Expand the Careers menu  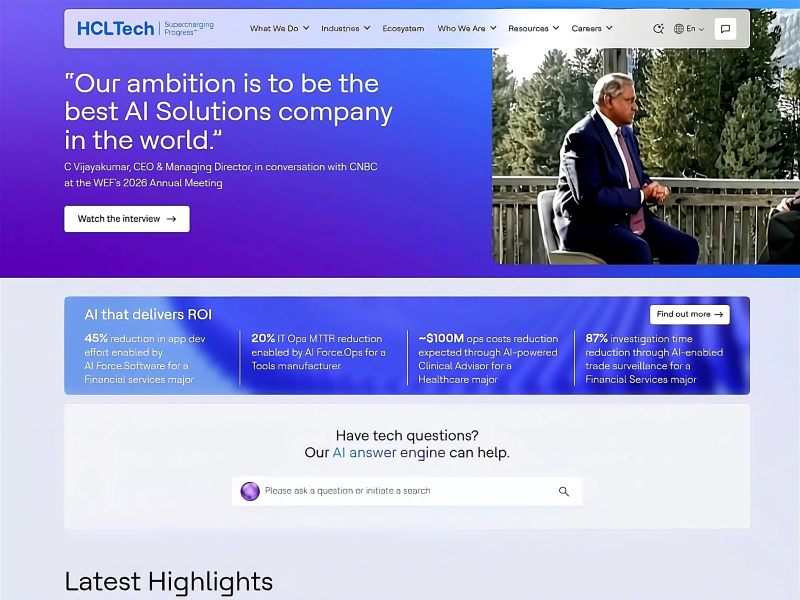[592, 29]
